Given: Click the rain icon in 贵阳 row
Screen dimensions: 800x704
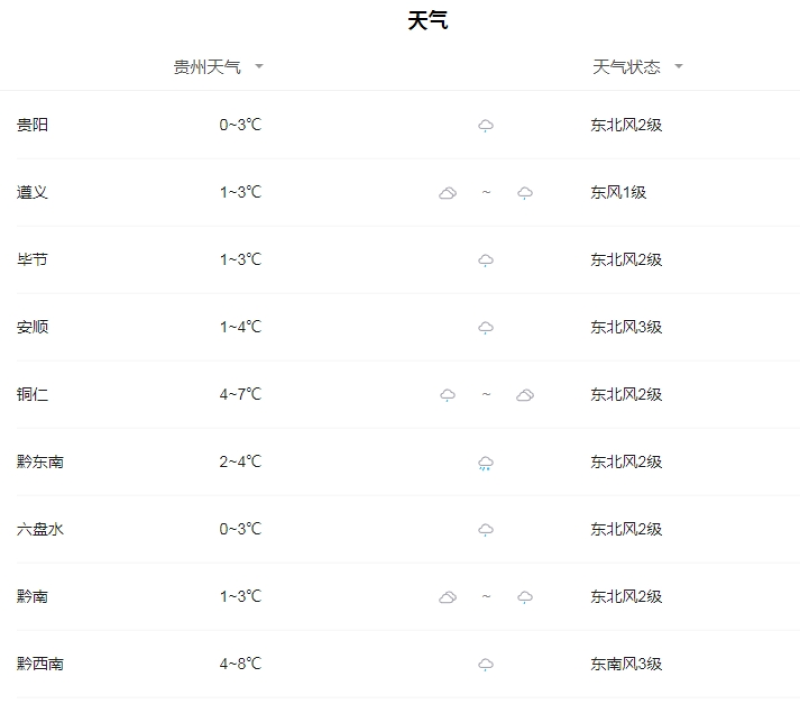Looking at the screenshot, I should click(x=486, y=125).
